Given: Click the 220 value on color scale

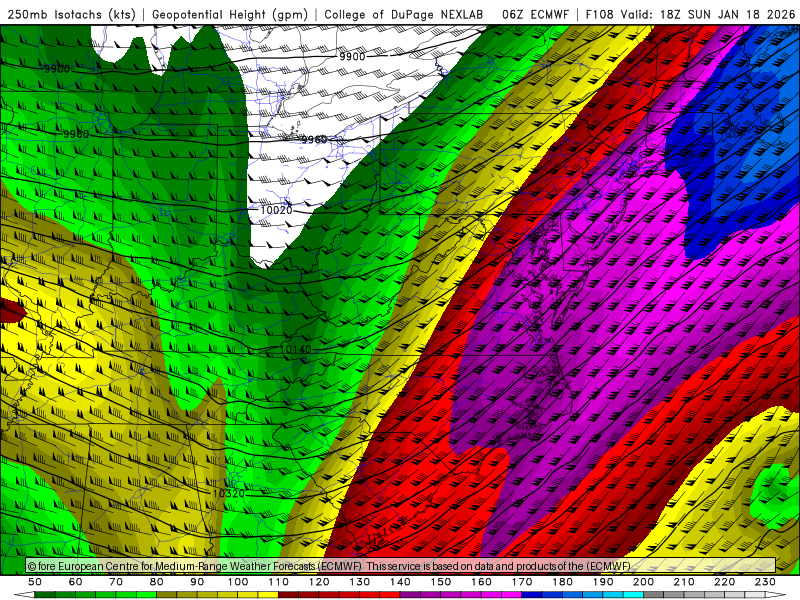Looking at the screenshot, I should click(724, 582).
